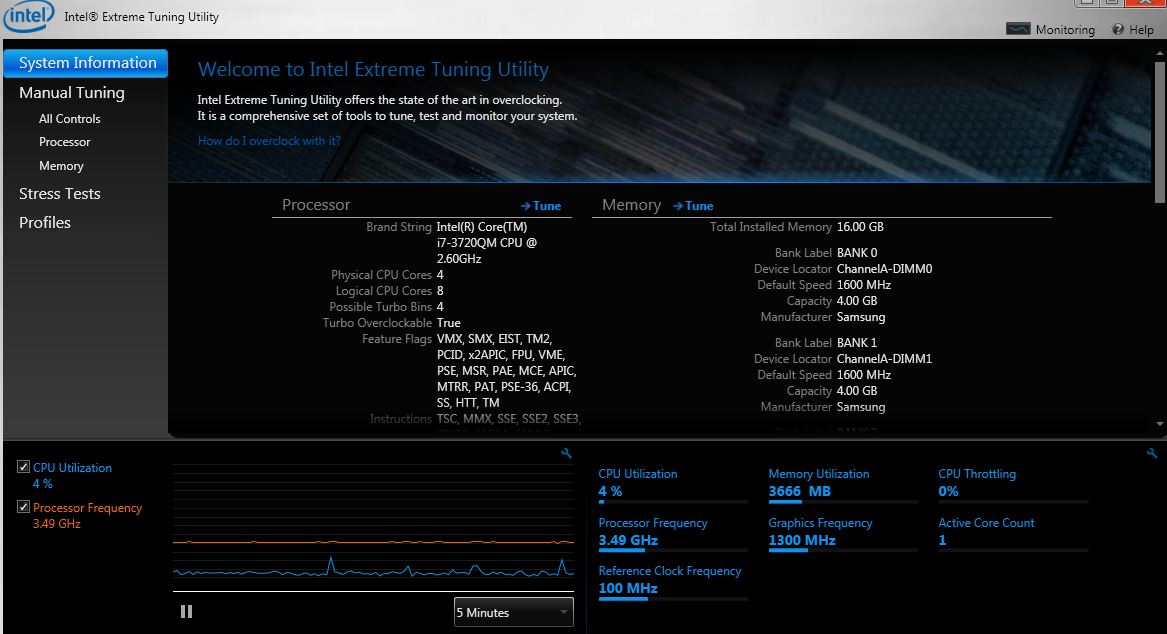Click the 'ChannelA-DIMM0' device locator
The width and height of the screenshot is (1167, 634).
point(884,269)
